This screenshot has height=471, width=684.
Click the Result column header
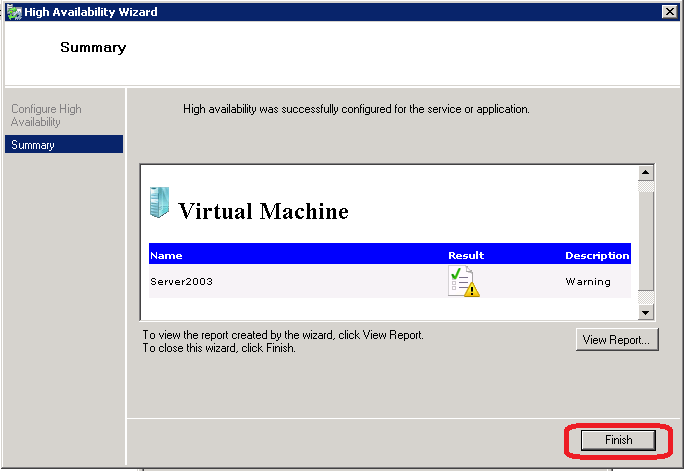pyautogui.click(x=466, y=255)
